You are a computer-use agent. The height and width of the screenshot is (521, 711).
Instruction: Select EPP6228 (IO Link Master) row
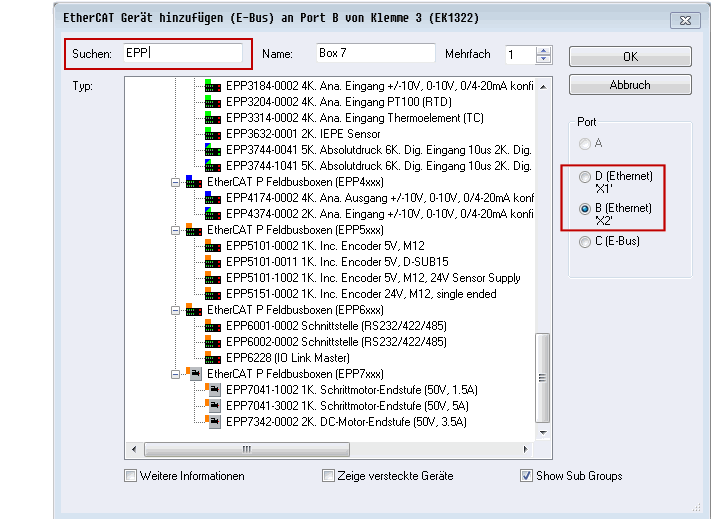pos(288,358)
